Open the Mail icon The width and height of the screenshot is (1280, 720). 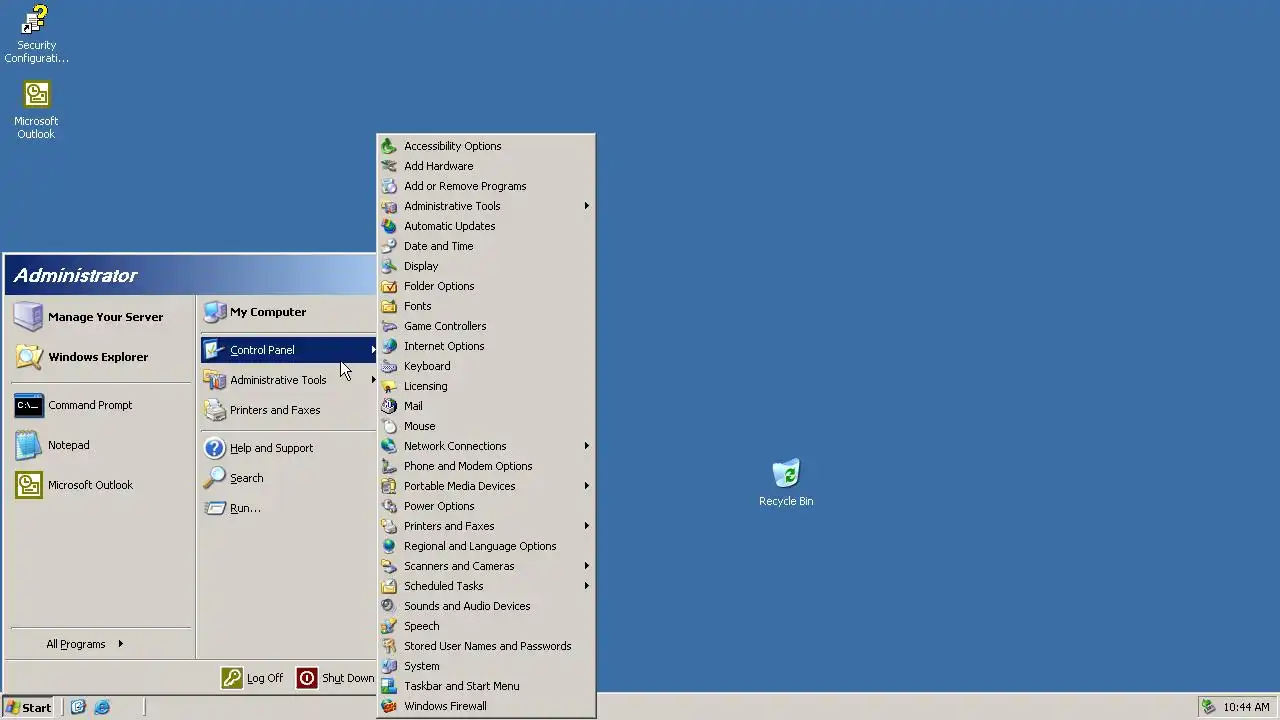coord(389,406)
